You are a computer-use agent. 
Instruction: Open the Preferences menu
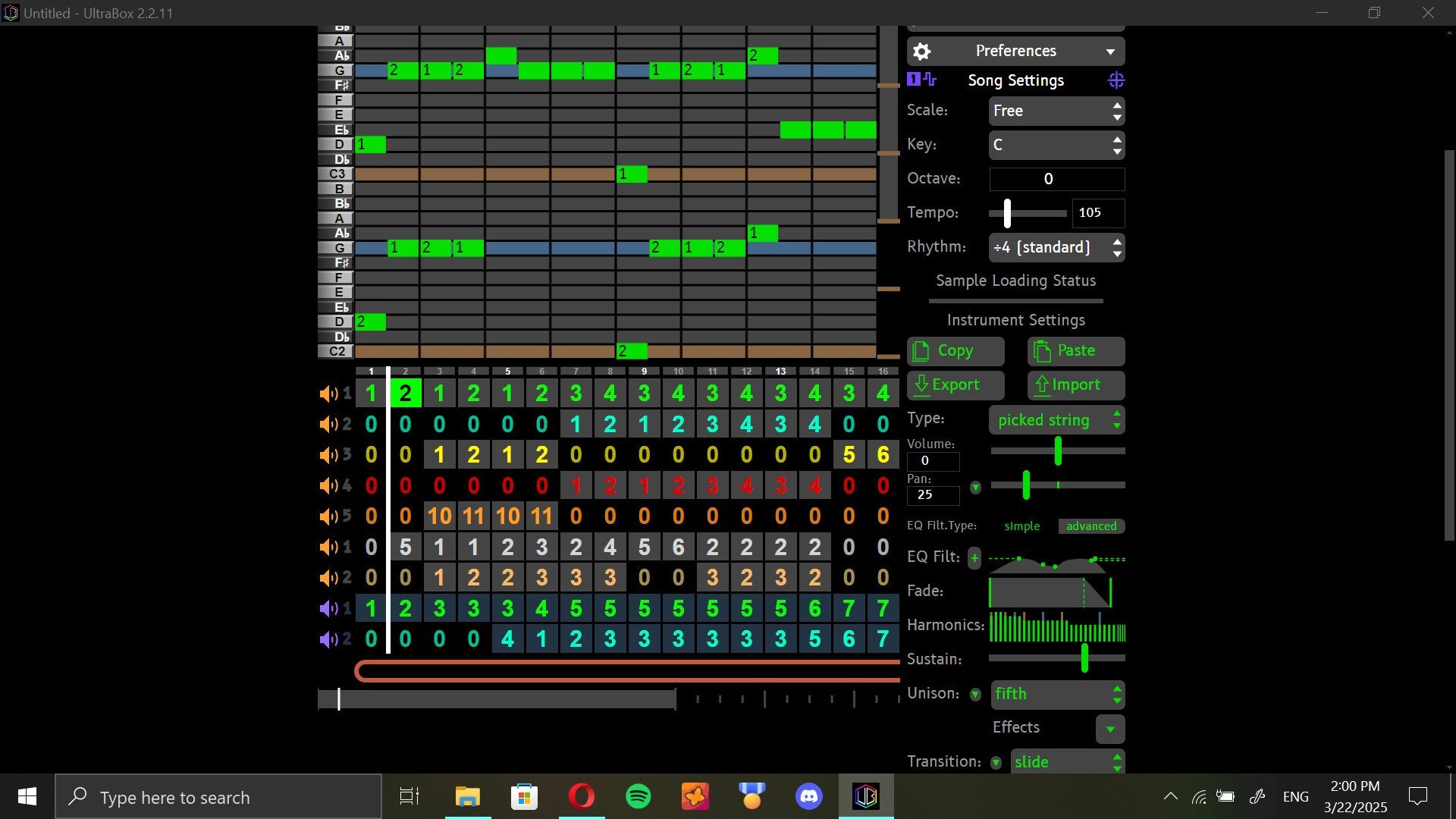[1016, 52]
